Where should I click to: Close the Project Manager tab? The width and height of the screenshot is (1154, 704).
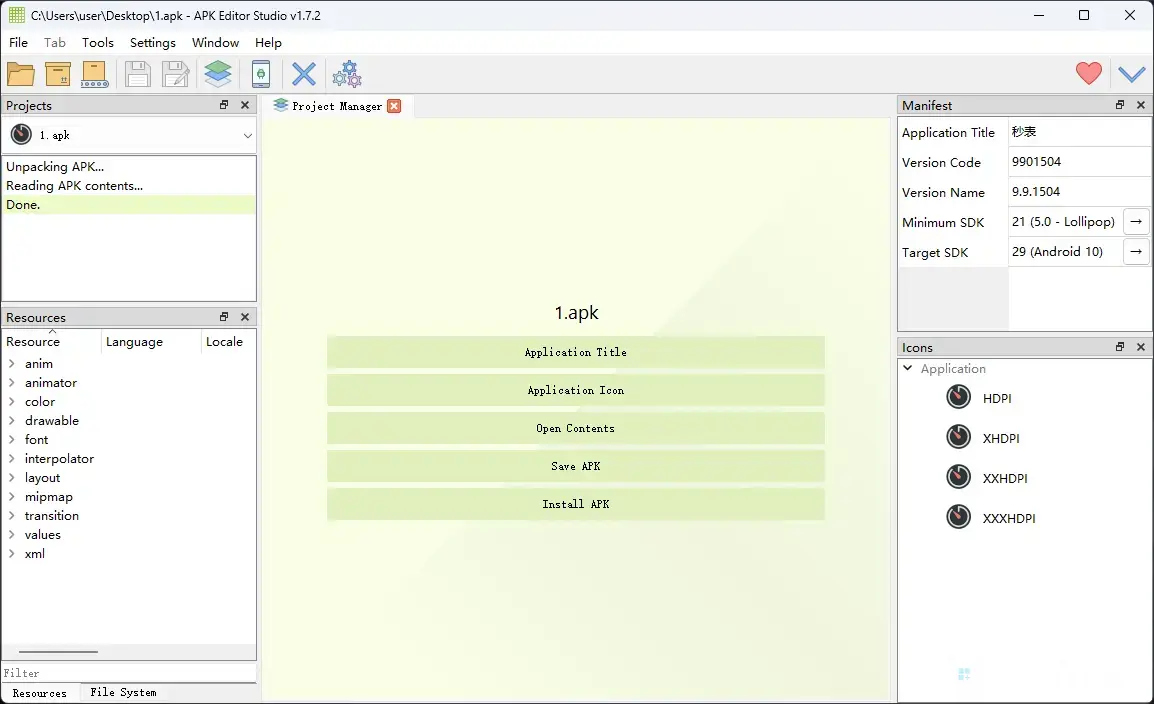tap(394, 106)
